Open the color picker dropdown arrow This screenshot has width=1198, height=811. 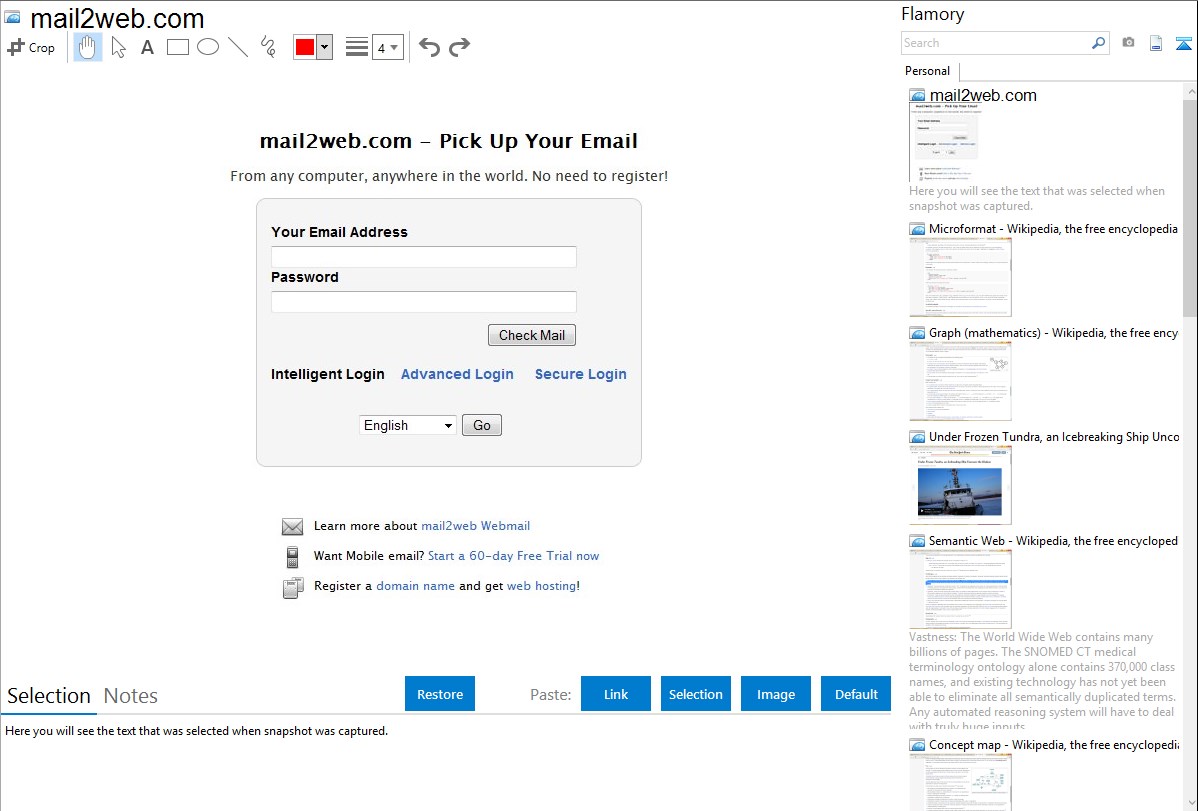pos(324,47)
